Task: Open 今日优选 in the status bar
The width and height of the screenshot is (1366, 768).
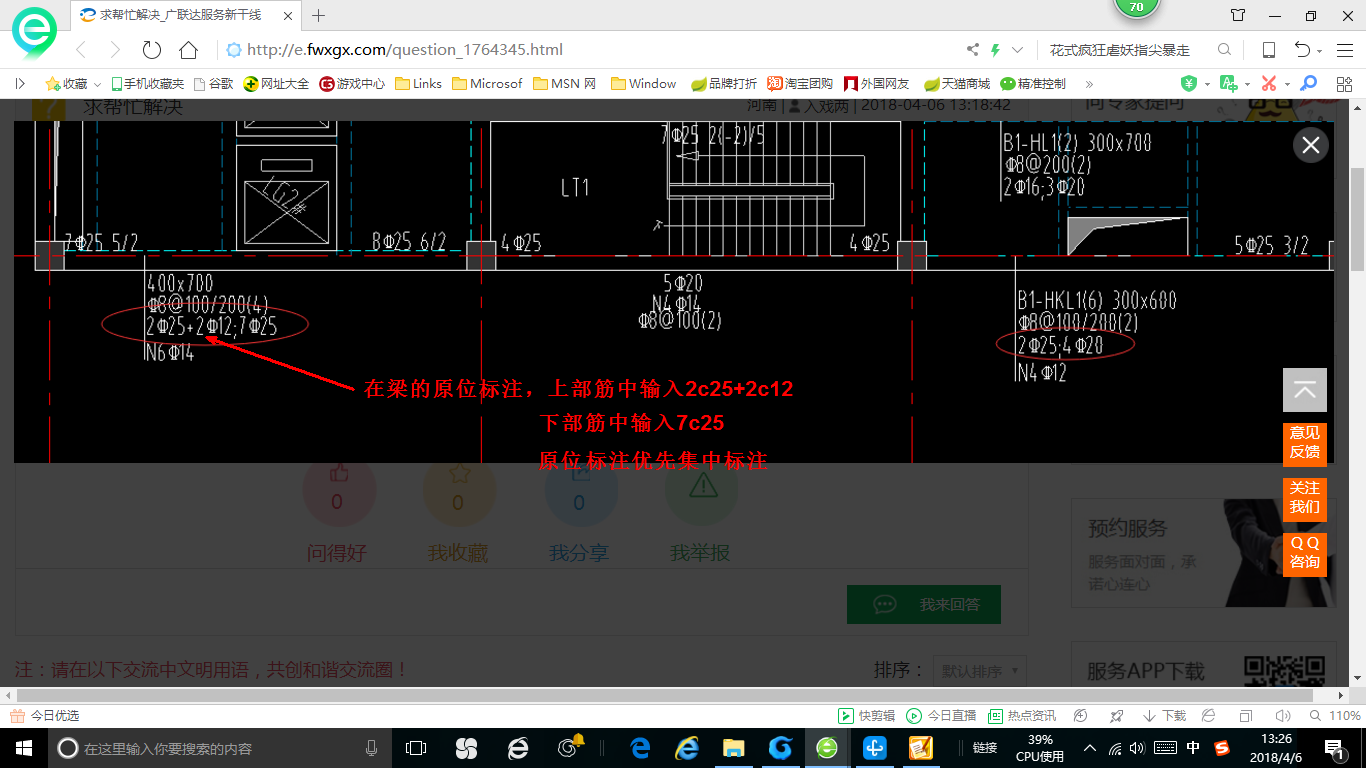Action: [x=46, y=716]
